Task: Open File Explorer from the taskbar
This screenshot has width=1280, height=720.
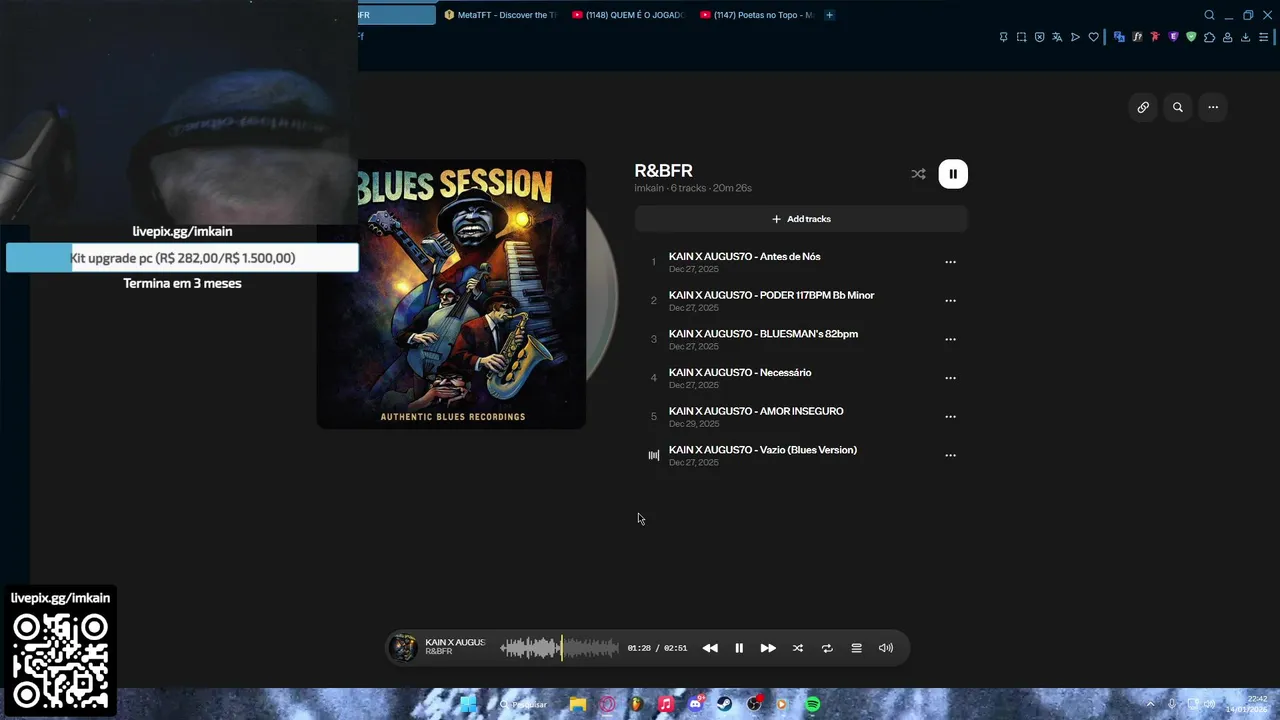Action: (578, 704)
